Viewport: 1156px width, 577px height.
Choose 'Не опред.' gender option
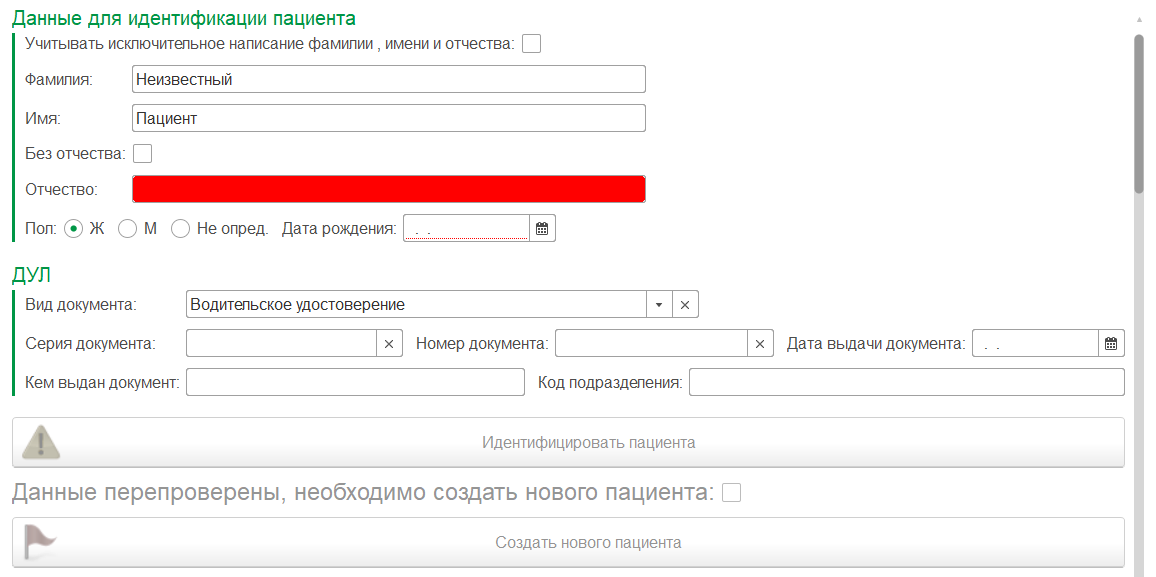(180, 229)
